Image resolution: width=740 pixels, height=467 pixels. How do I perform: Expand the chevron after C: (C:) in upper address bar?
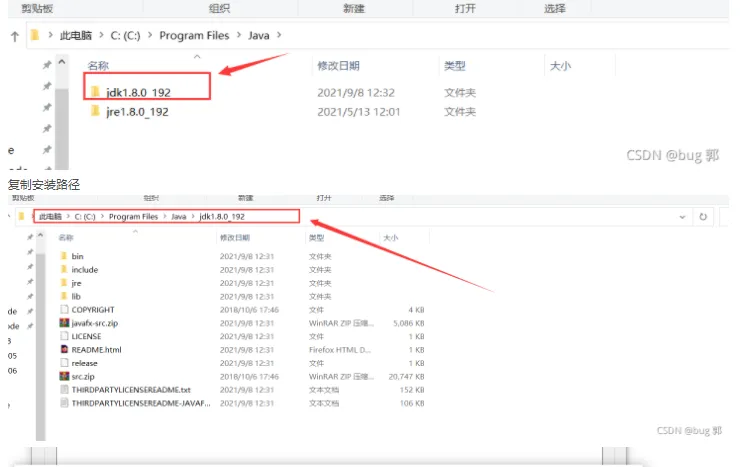(150, 35)
